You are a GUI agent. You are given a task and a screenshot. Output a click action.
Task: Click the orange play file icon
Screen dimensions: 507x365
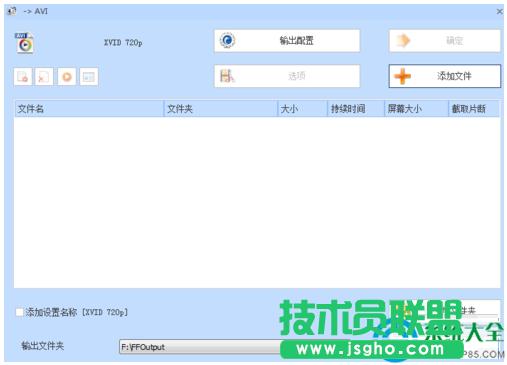[x=67, y=77]
